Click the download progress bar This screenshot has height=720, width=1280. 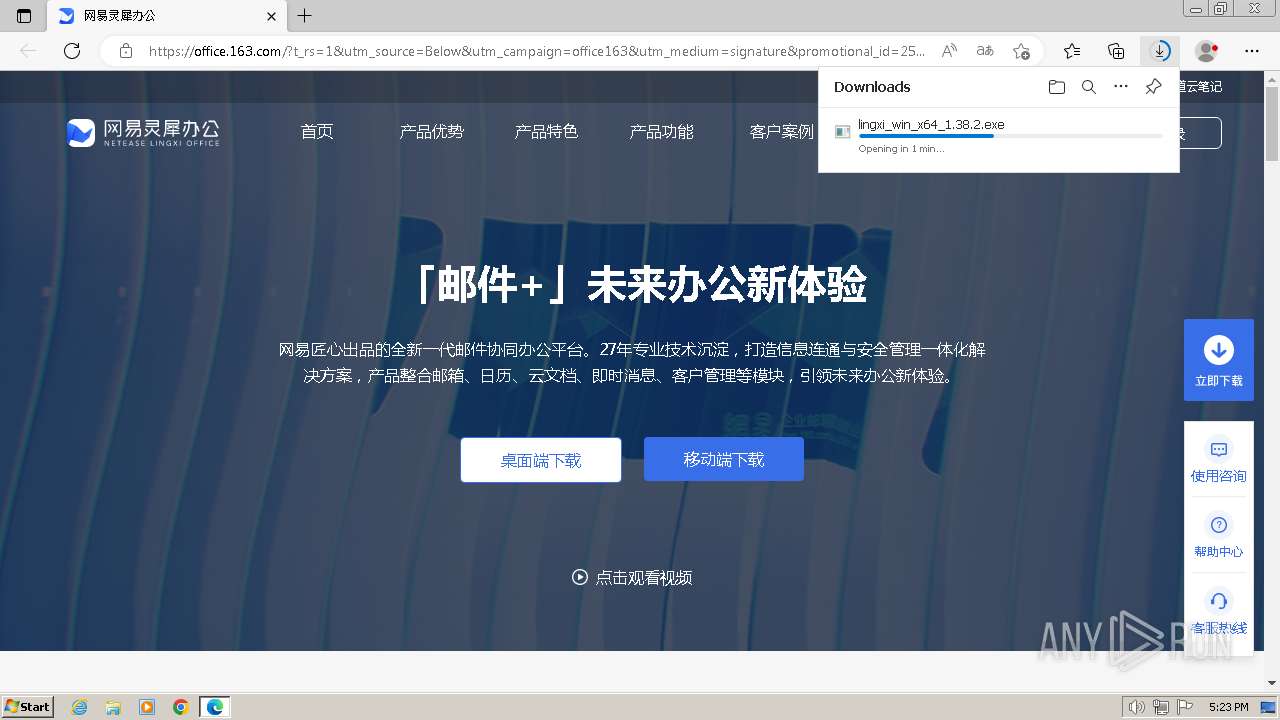(x=1010, y=136)
